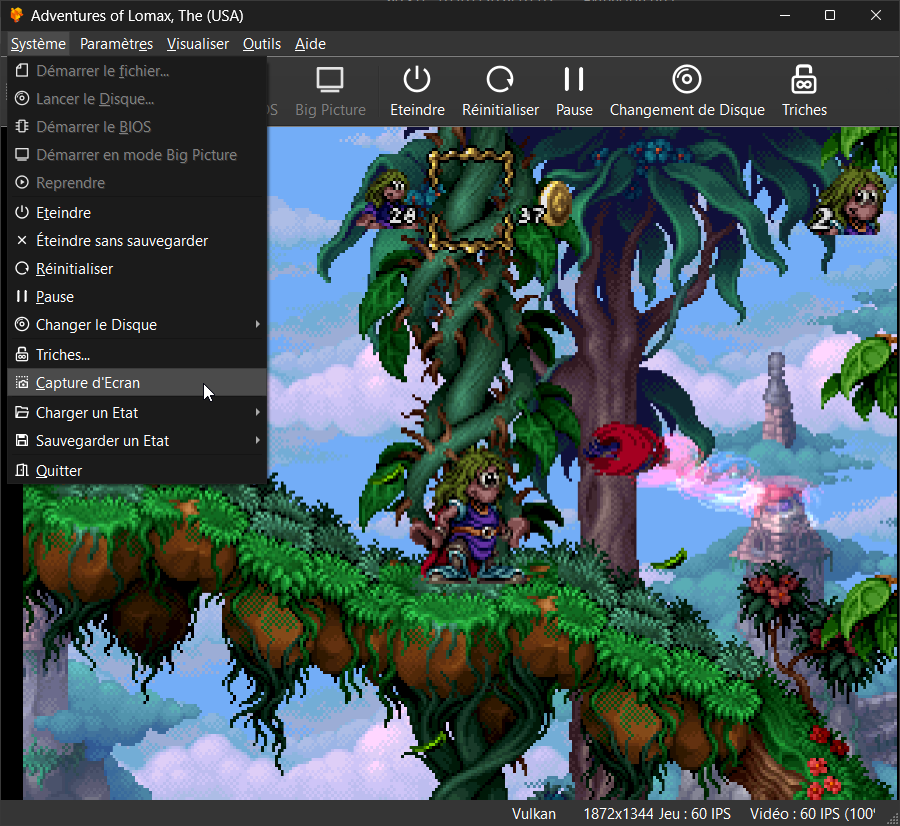The width and height of the screenshot is (900, 826).
Task: Click the Pause label in the toolbar
Action: 574,110
